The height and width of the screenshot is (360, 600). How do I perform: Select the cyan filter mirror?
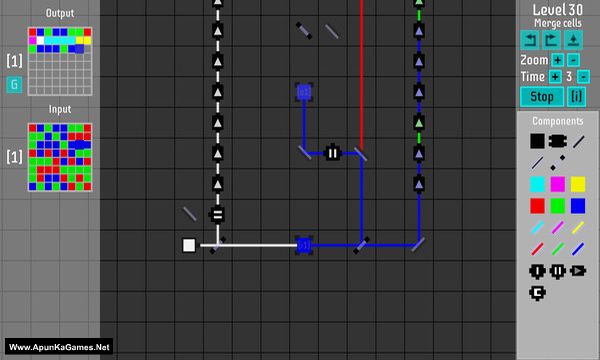[537, 227]
